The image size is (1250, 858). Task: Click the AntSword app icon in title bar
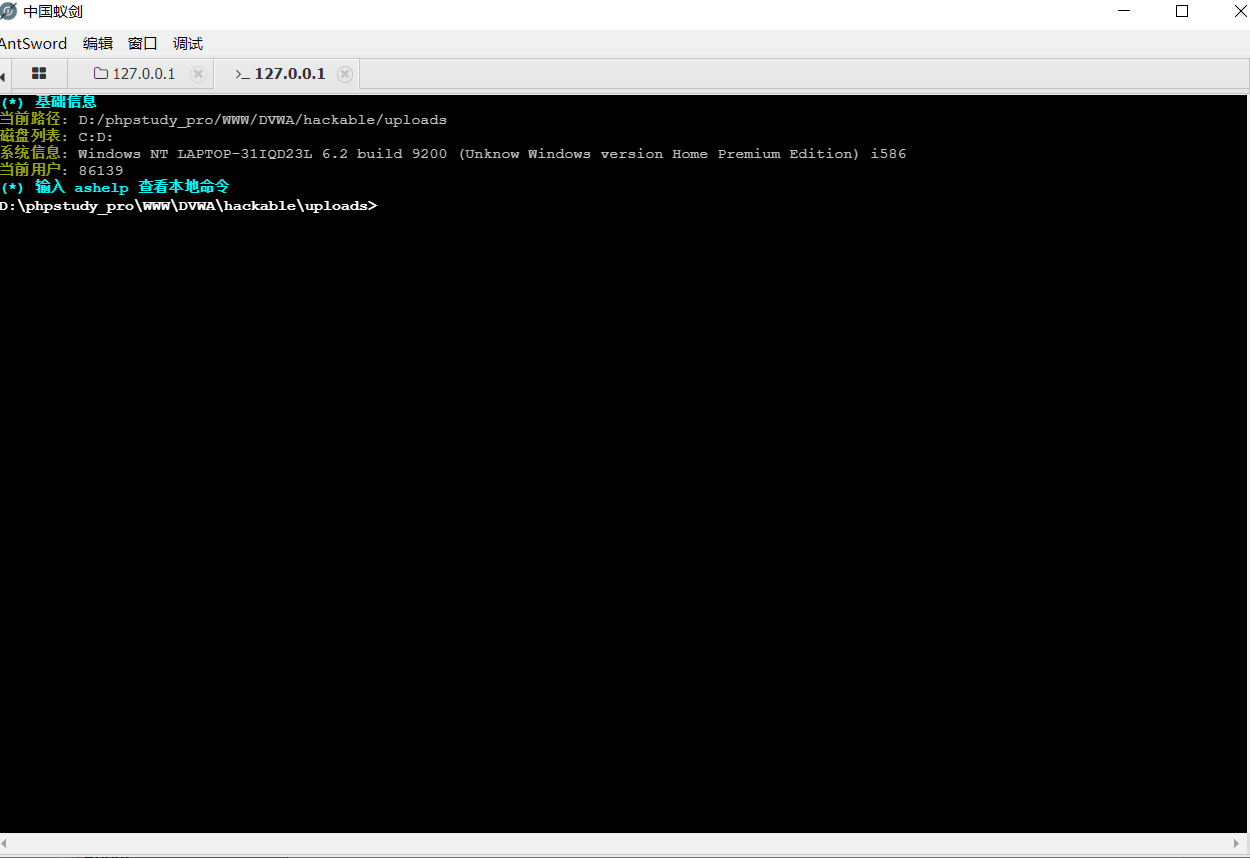[x=8, y=12]
